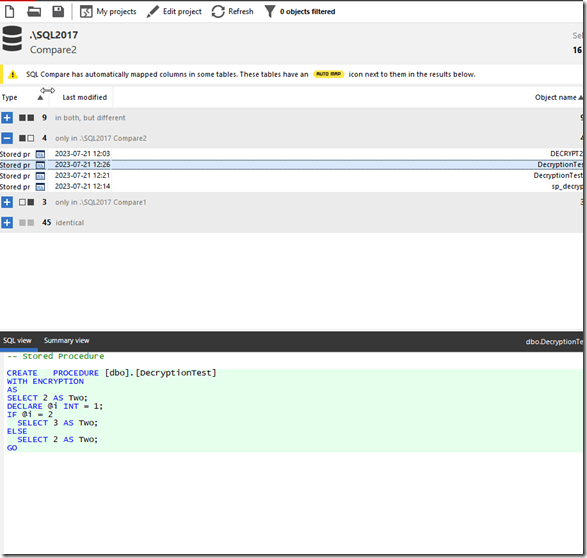Screen dimensions: 587x558
Task: Click the ELSE keyword in the SQL script
Action: [x=17, y=431]
